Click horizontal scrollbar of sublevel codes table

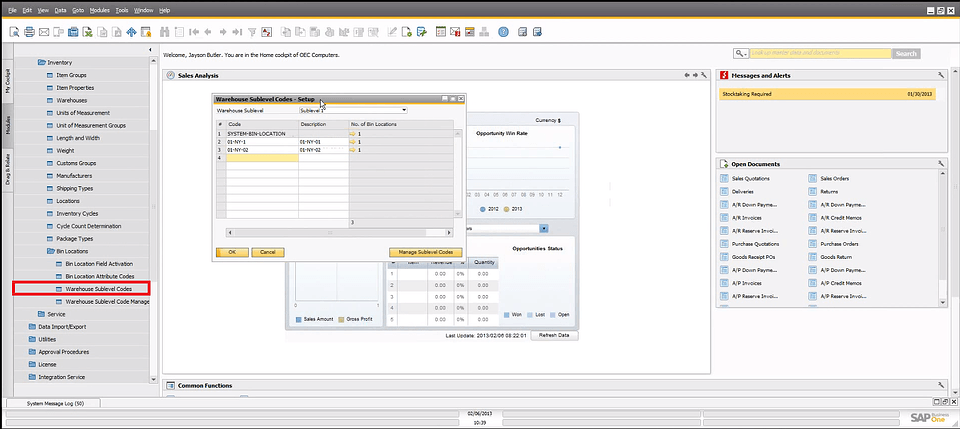coord(339,233)
